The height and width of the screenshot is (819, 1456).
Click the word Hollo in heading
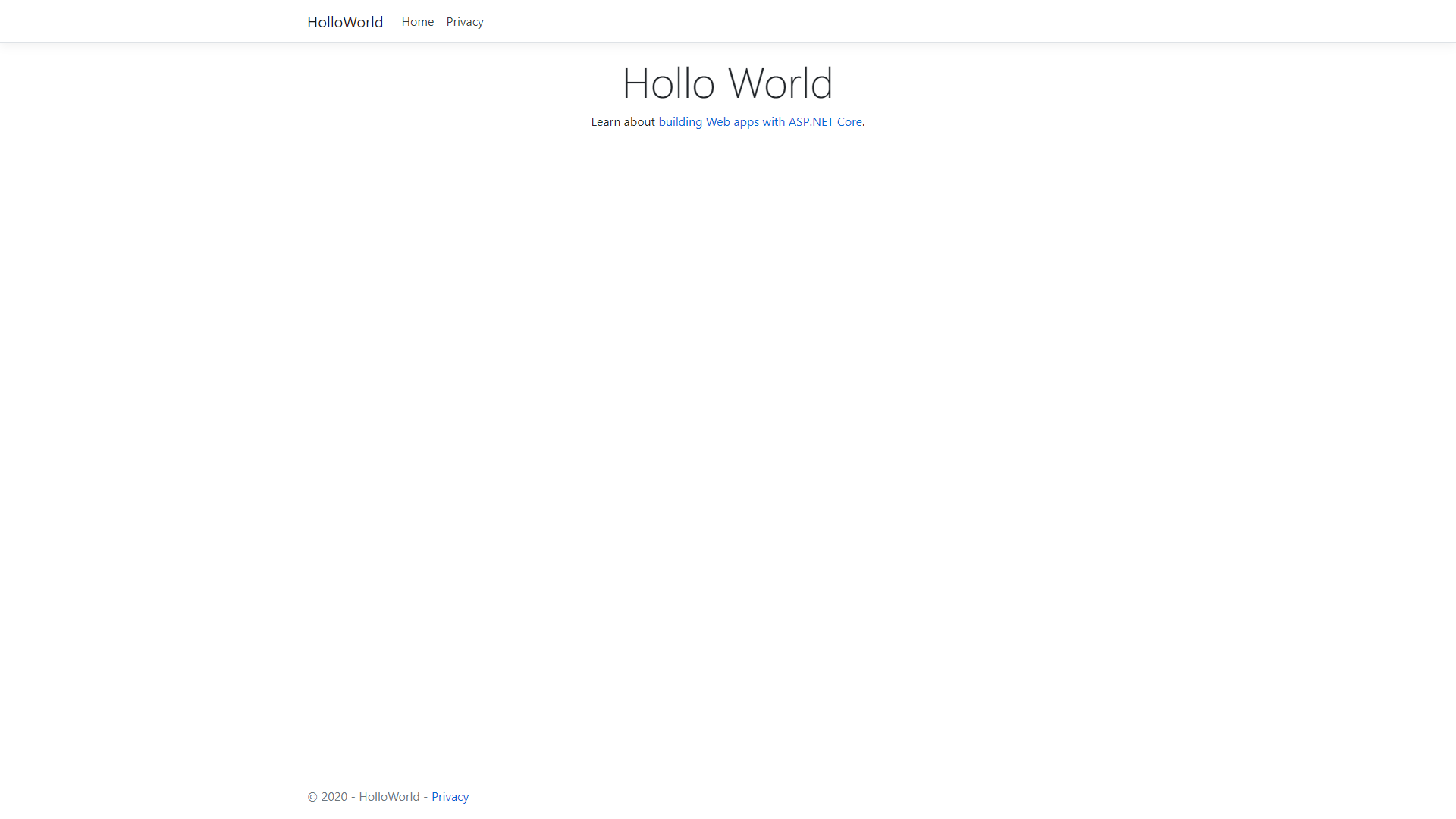click(x=668, y=83)
